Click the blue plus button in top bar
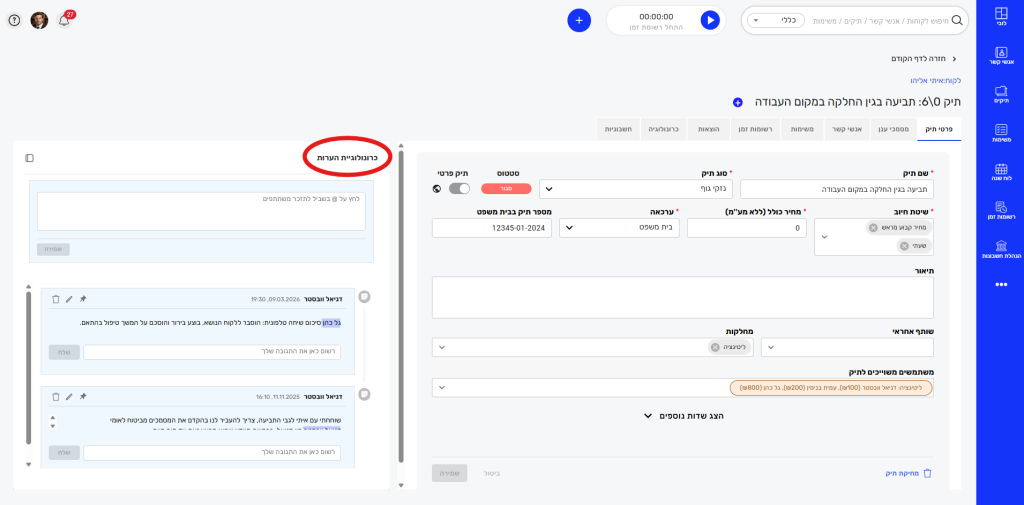The width and height of the screenshot is (1024, 505). (579, 20)
